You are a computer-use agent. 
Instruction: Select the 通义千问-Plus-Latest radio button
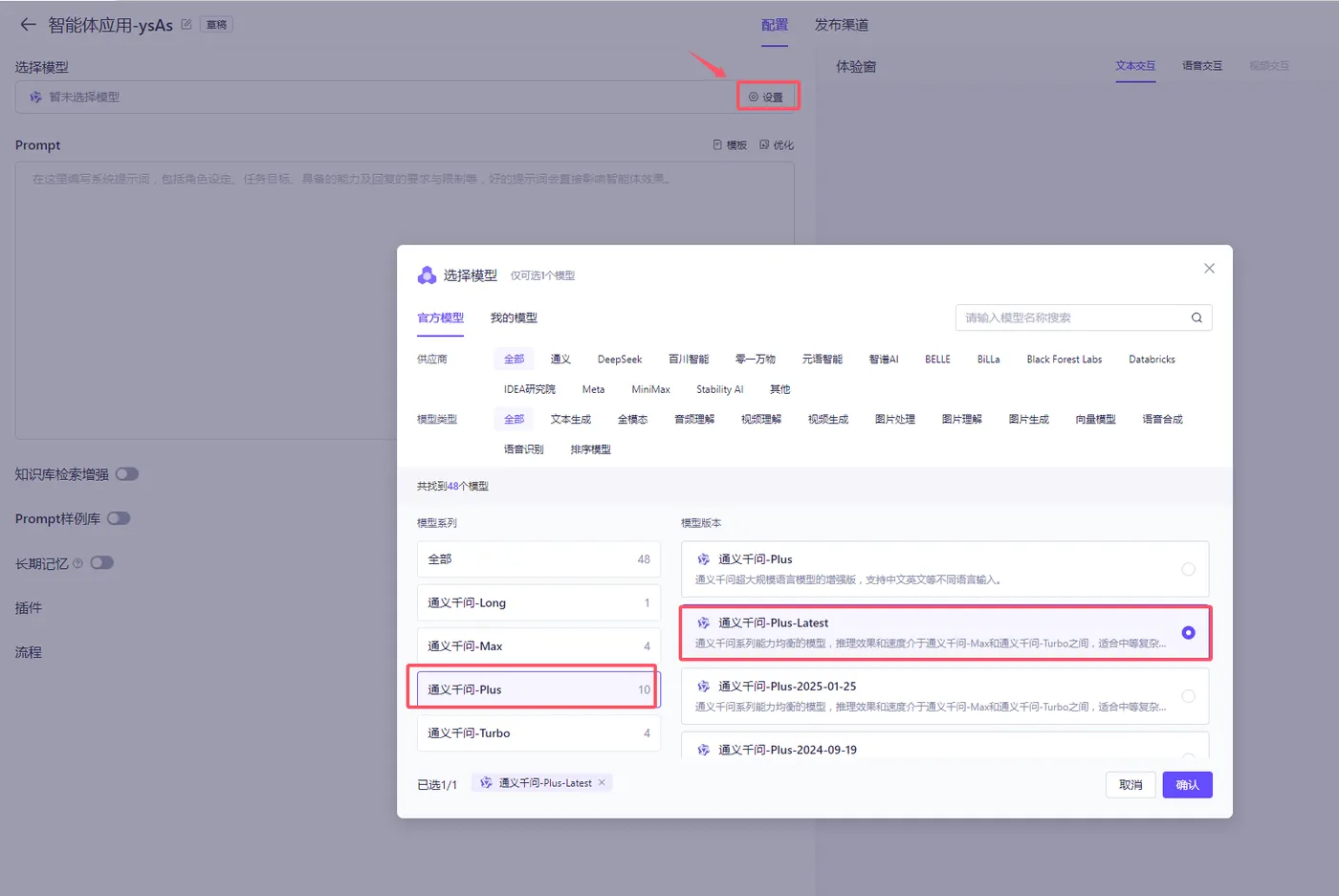click(x=1188, y=633)
